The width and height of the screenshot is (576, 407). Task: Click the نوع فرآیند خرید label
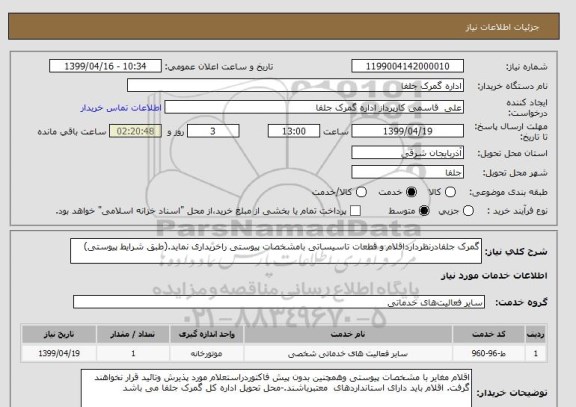517,211
